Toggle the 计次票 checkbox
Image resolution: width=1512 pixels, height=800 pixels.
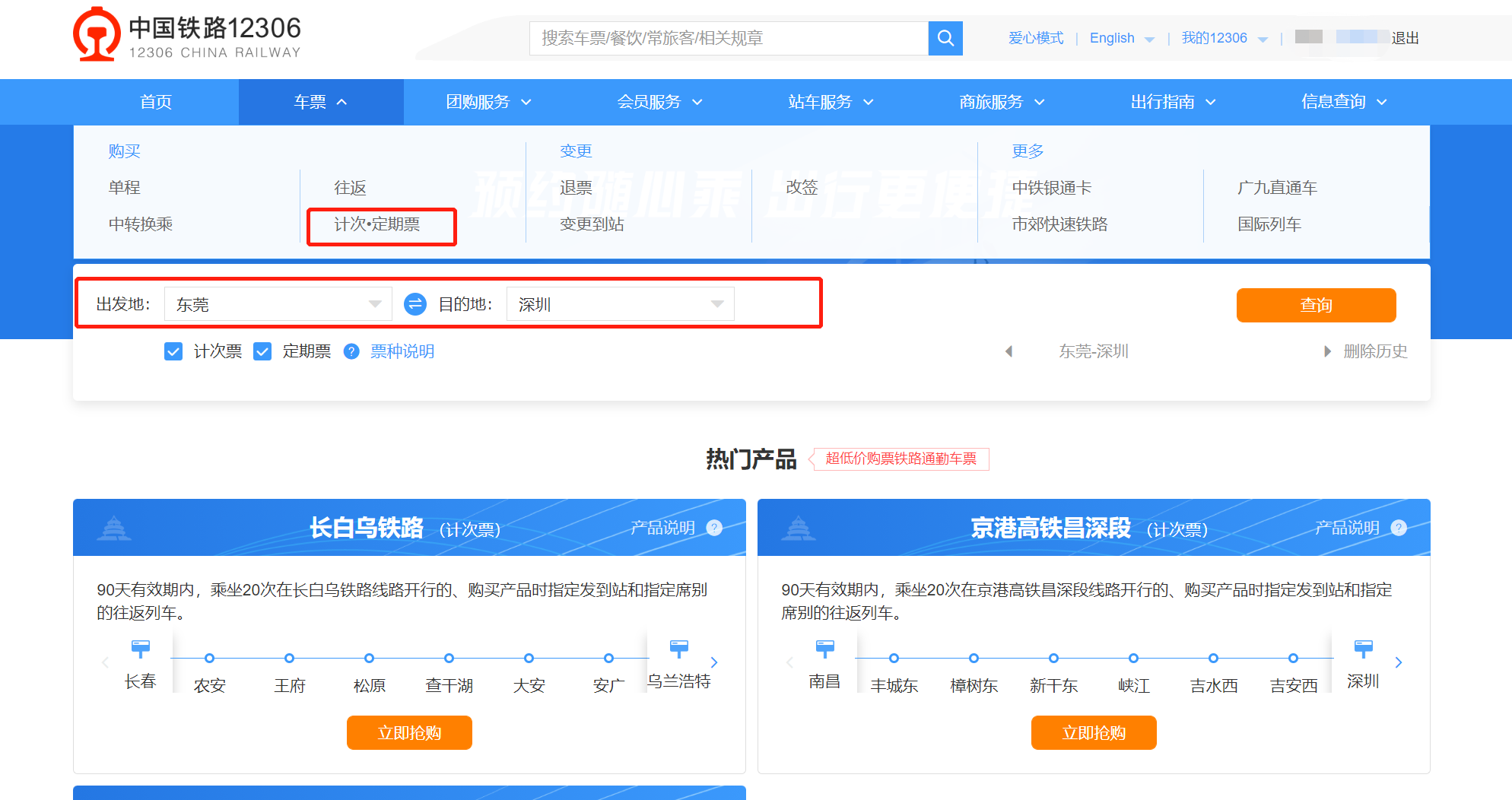173,351
